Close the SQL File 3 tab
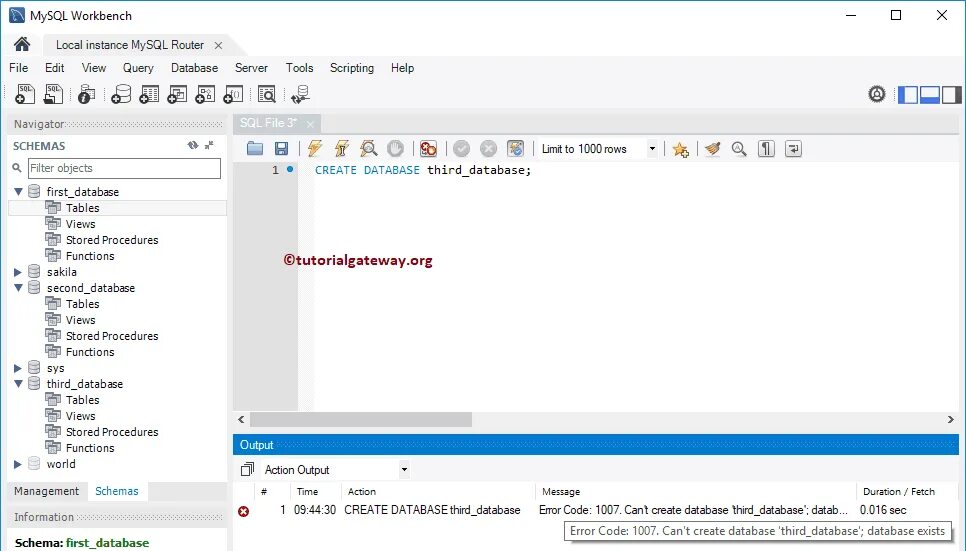This screenshot has height=551, width=966. click(310, 124)
